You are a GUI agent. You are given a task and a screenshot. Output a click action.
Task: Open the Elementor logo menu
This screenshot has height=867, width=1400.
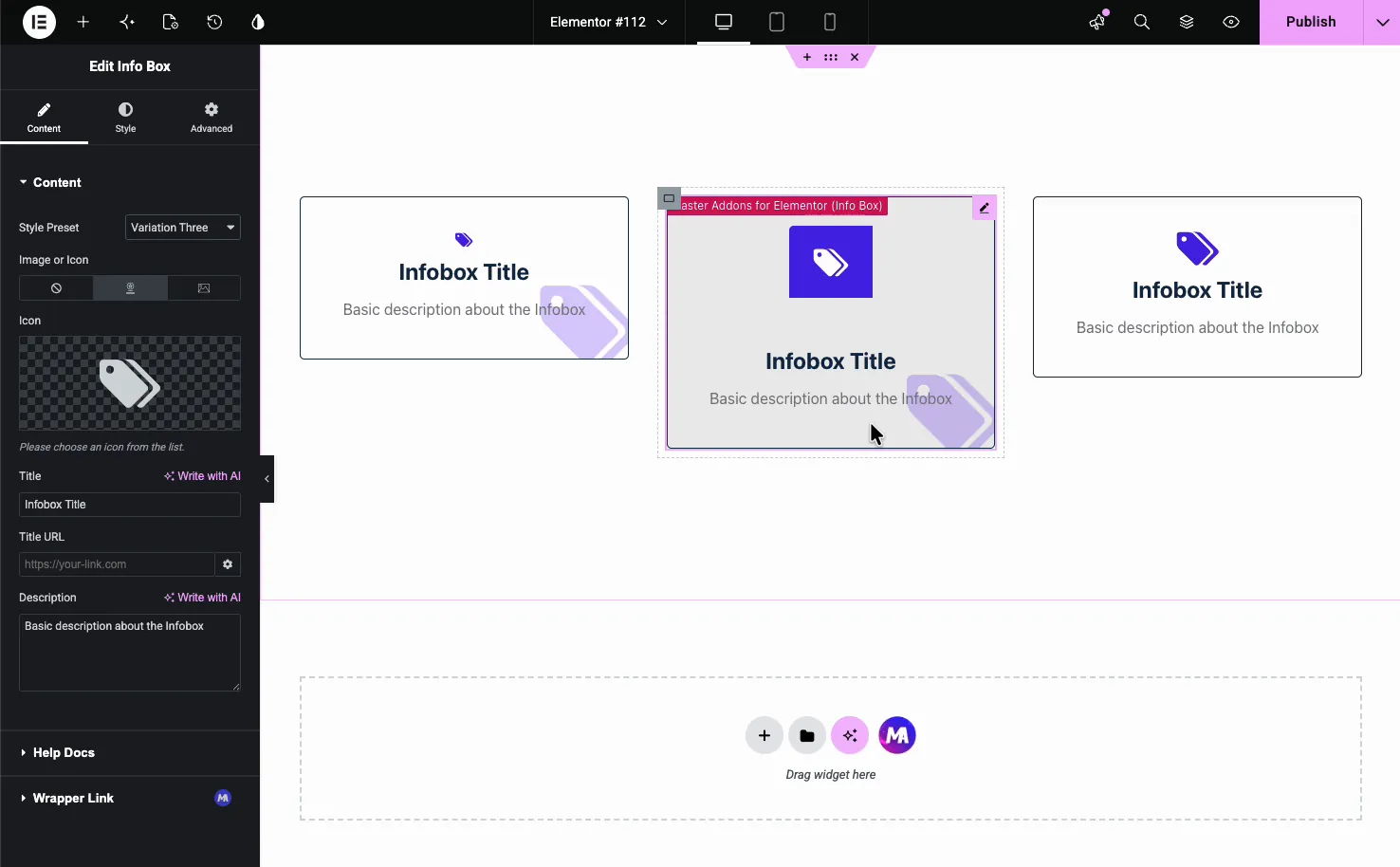pos(39,22)
